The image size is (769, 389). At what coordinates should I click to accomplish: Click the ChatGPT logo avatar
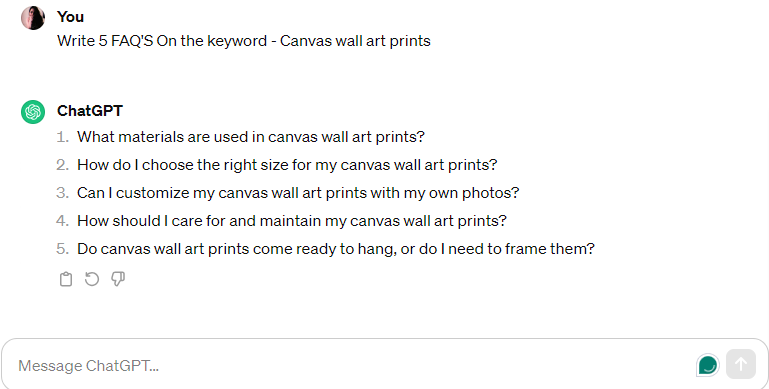click(33, 112)
